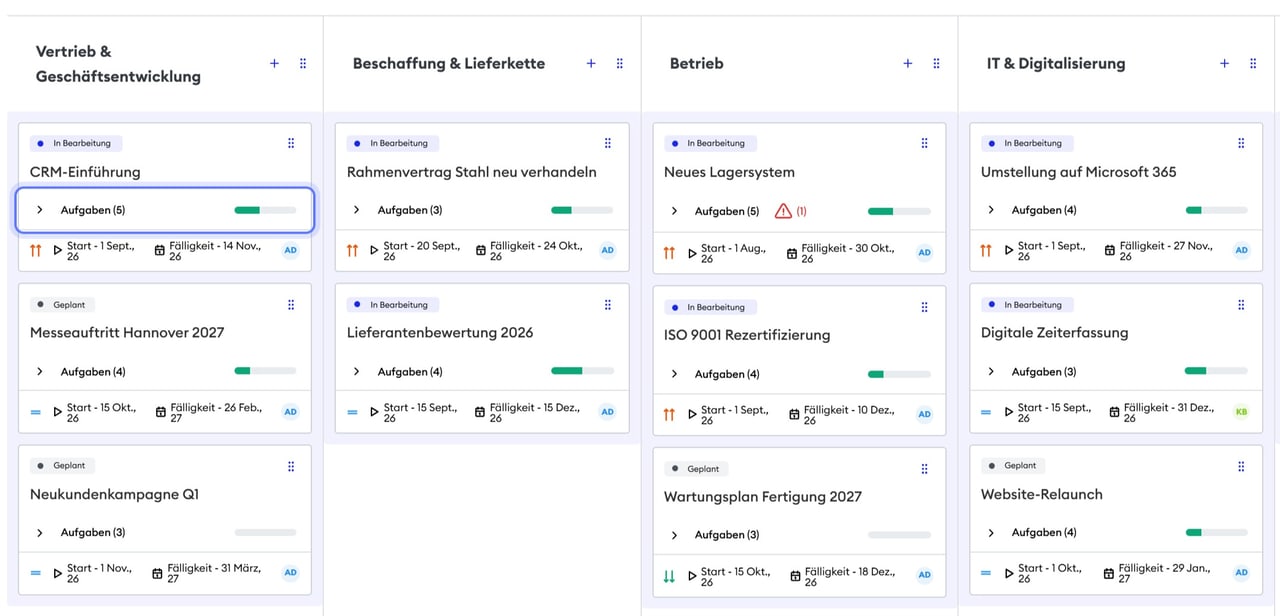Add card to Betrieb column
The image size is (1280, 616).
coord(908,63)
